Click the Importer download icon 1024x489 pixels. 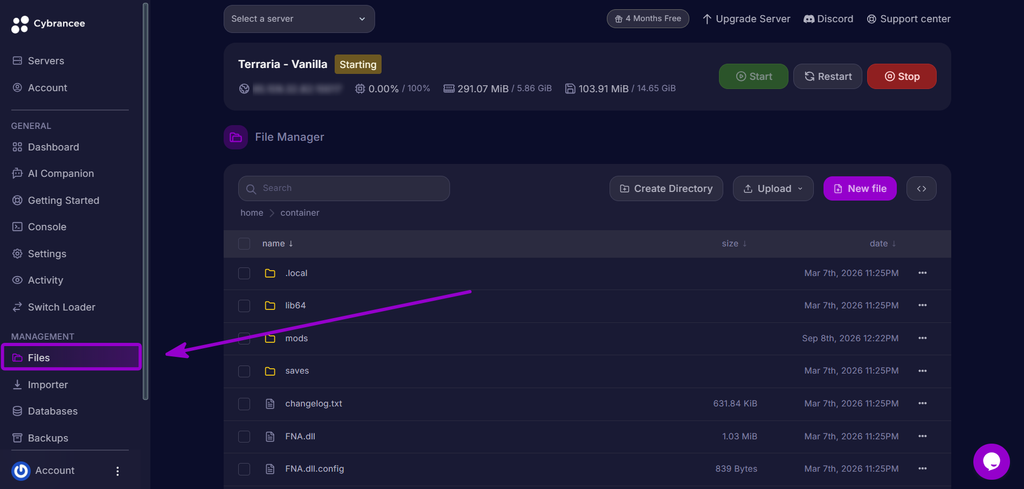[17, 385]
